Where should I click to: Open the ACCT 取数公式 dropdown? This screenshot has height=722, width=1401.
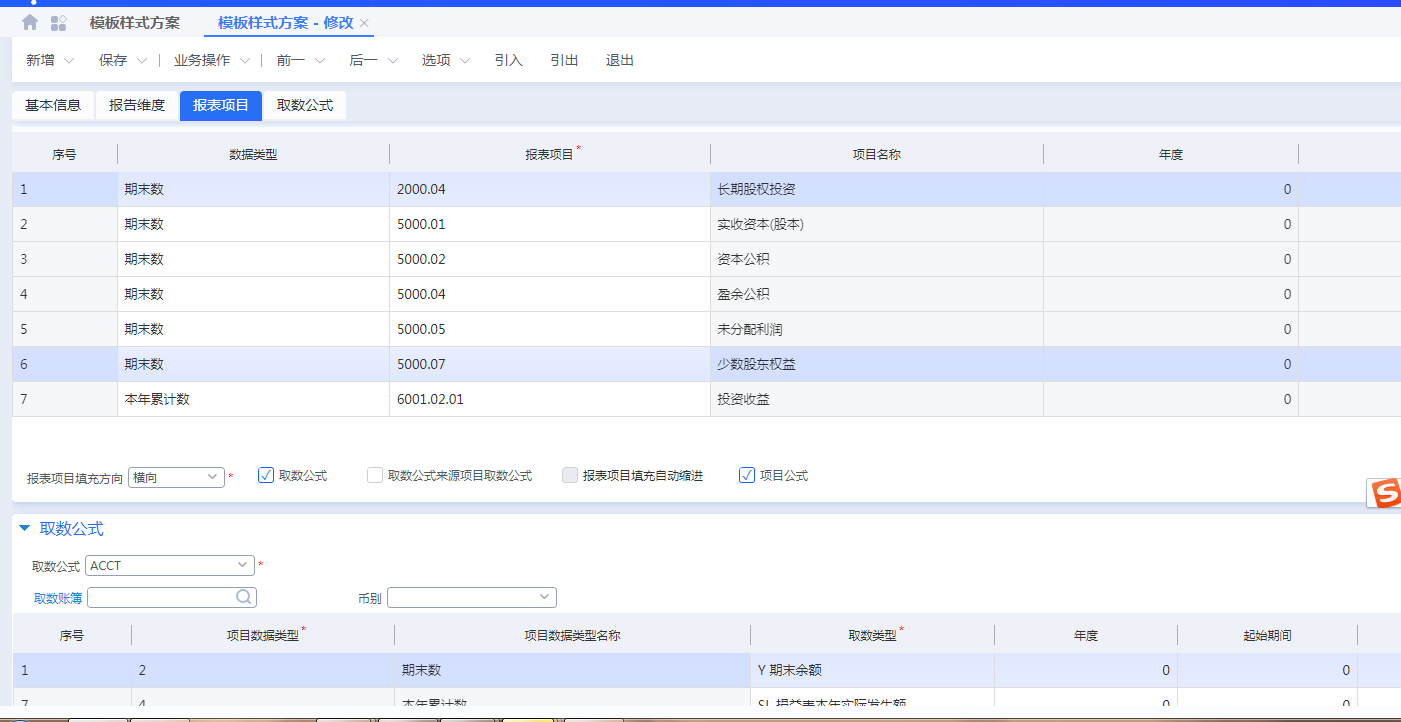243,565
